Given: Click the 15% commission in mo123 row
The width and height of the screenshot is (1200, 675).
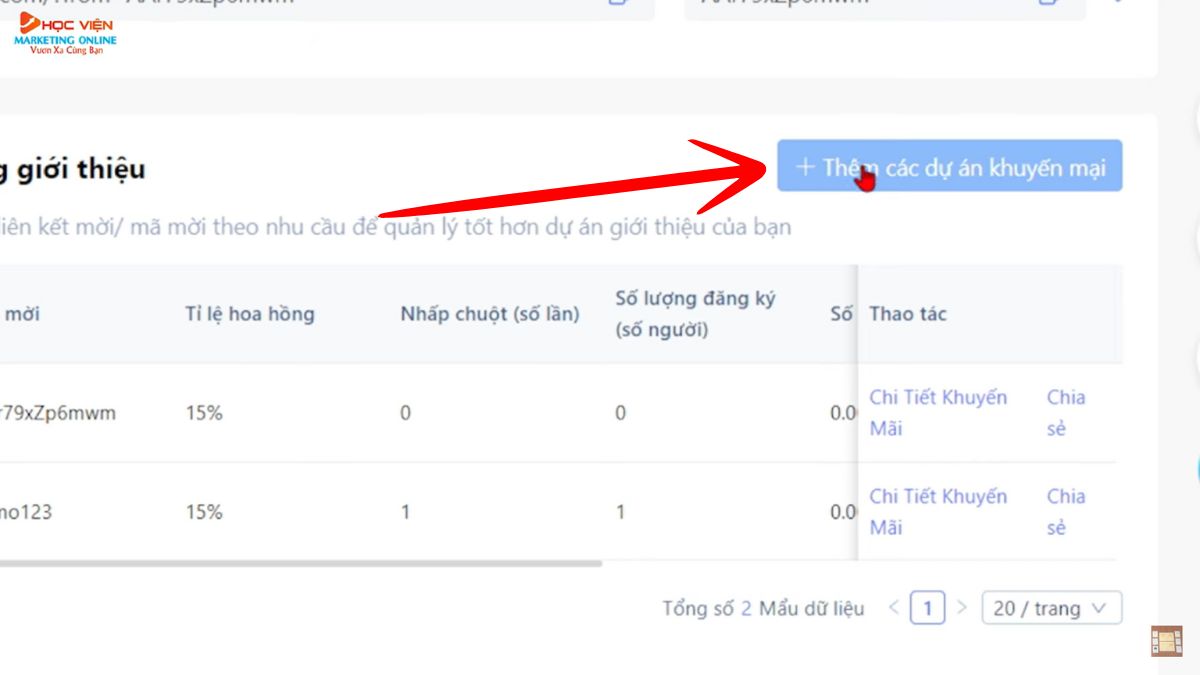Looking at the screenshot, I should (204, 512).
